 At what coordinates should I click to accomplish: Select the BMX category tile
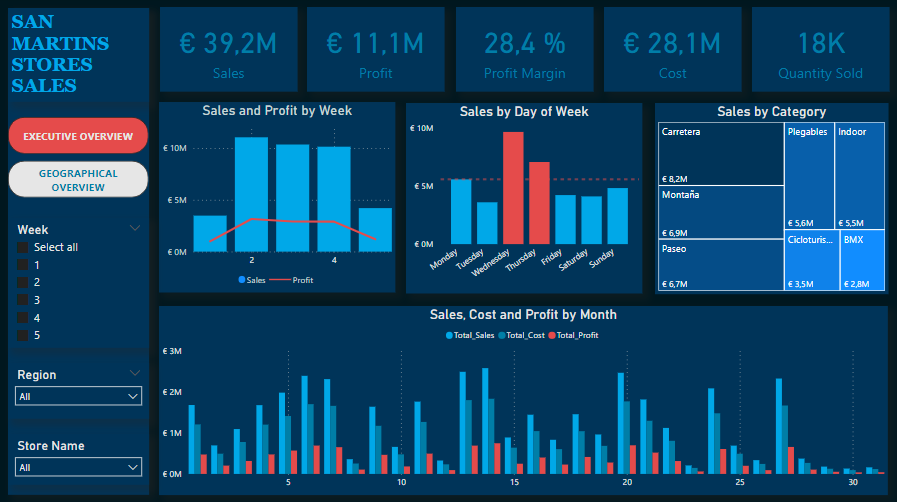pyautogui.click(x=862, y=261)
